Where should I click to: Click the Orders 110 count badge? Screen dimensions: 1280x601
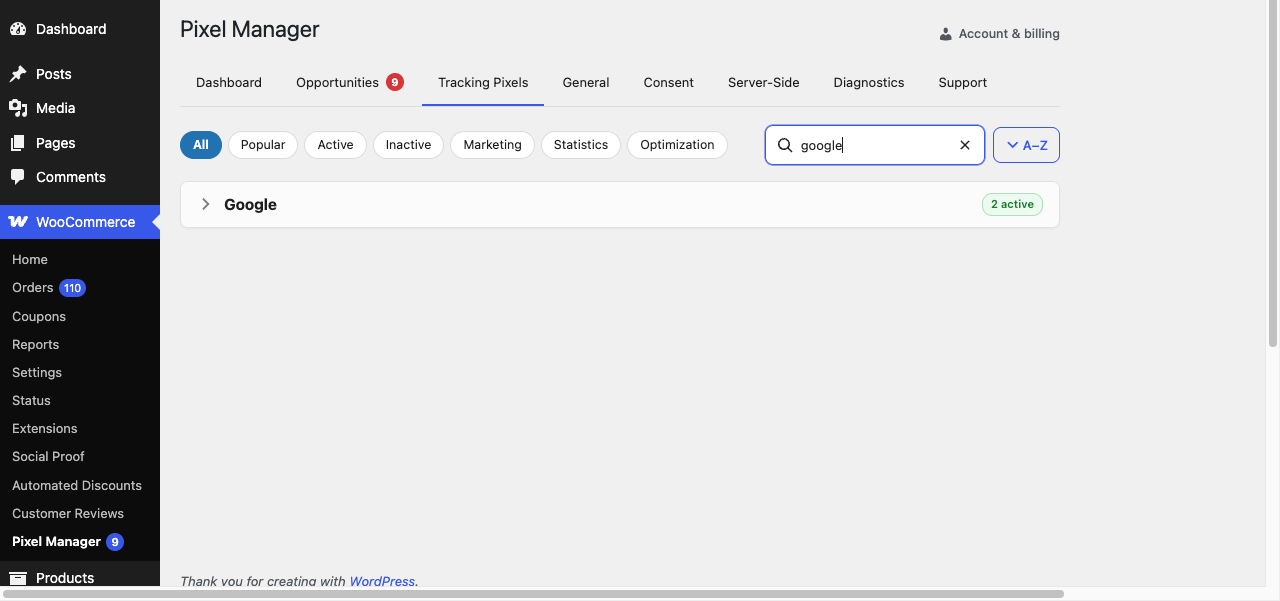72,288
